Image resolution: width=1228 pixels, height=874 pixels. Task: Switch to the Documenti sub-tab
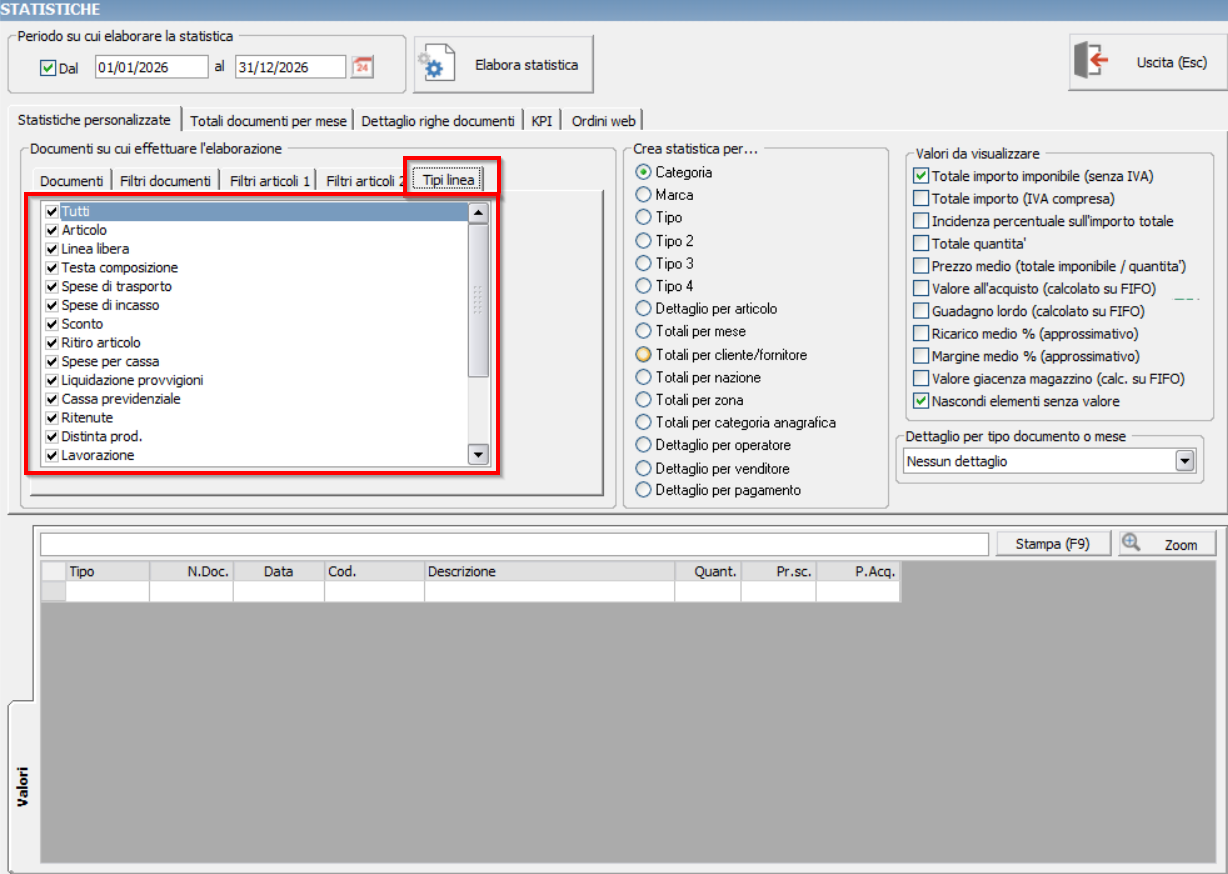[72, 181]
